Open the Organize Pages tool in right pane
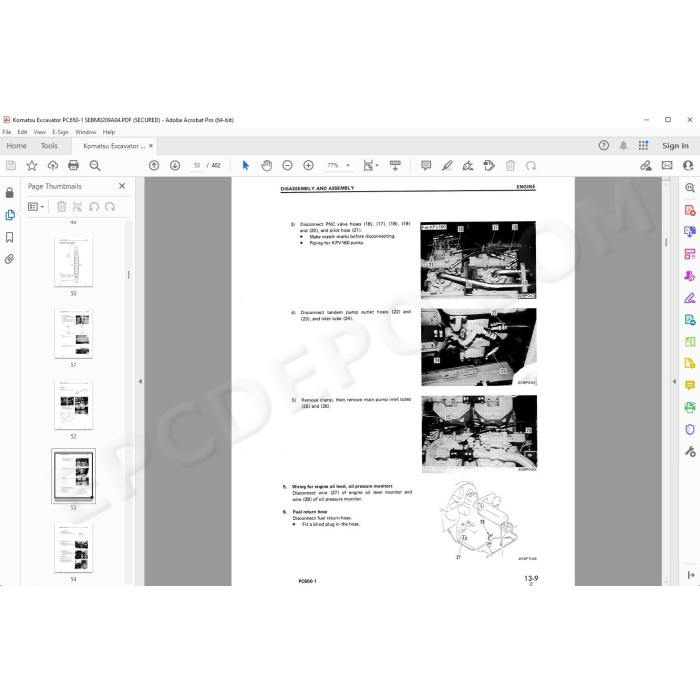Image resolution: width=700 pixels, height=700 pixels. [690, 254]
